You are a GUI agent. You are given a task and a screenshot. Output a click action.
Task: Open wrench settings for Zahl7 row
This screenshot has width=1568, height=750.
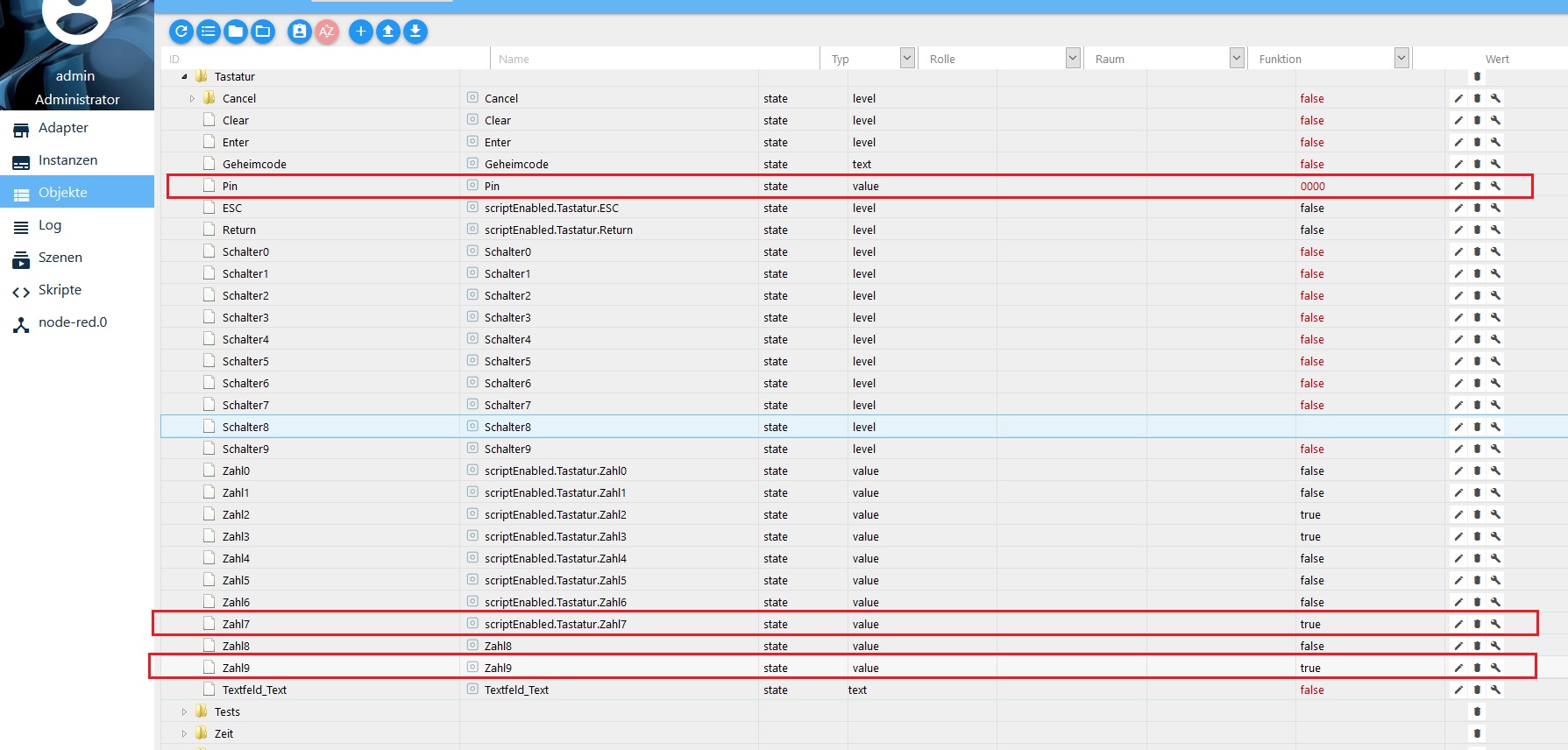click(x=1495, y=624)
